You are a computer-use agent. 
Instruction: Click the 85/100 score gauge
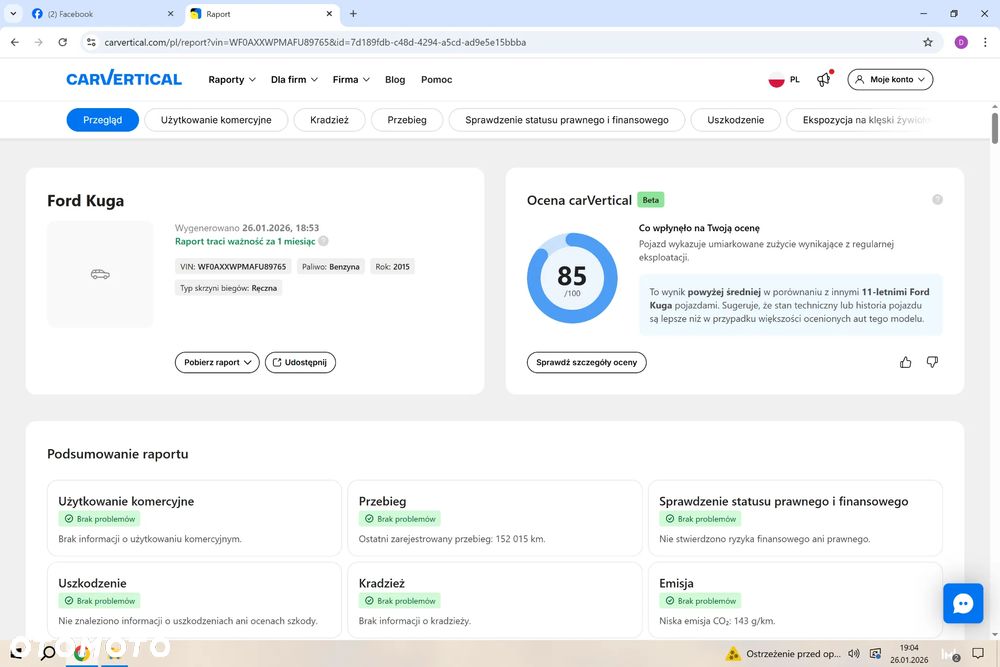click(572, 278)
